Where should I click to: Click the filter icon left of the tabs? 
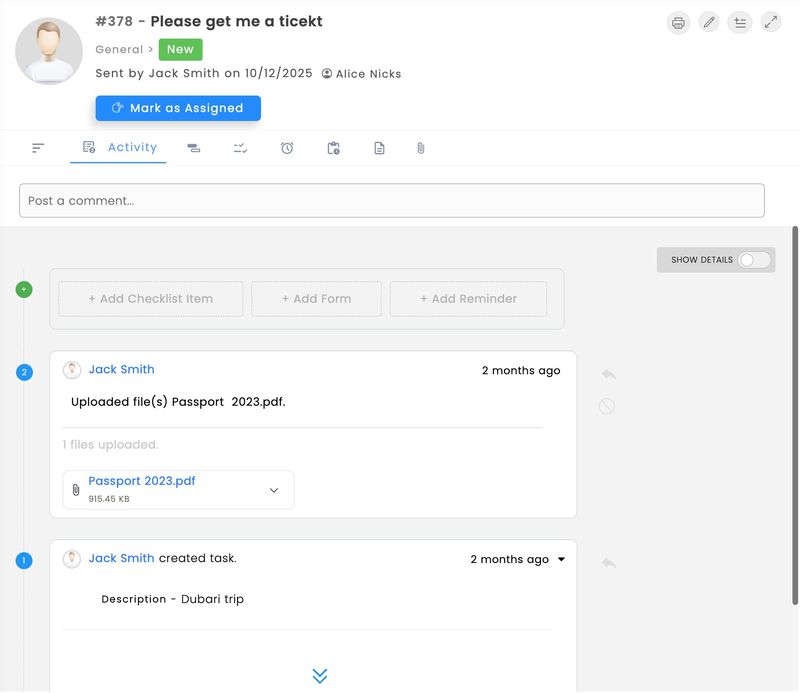click(x=38, y=147)
